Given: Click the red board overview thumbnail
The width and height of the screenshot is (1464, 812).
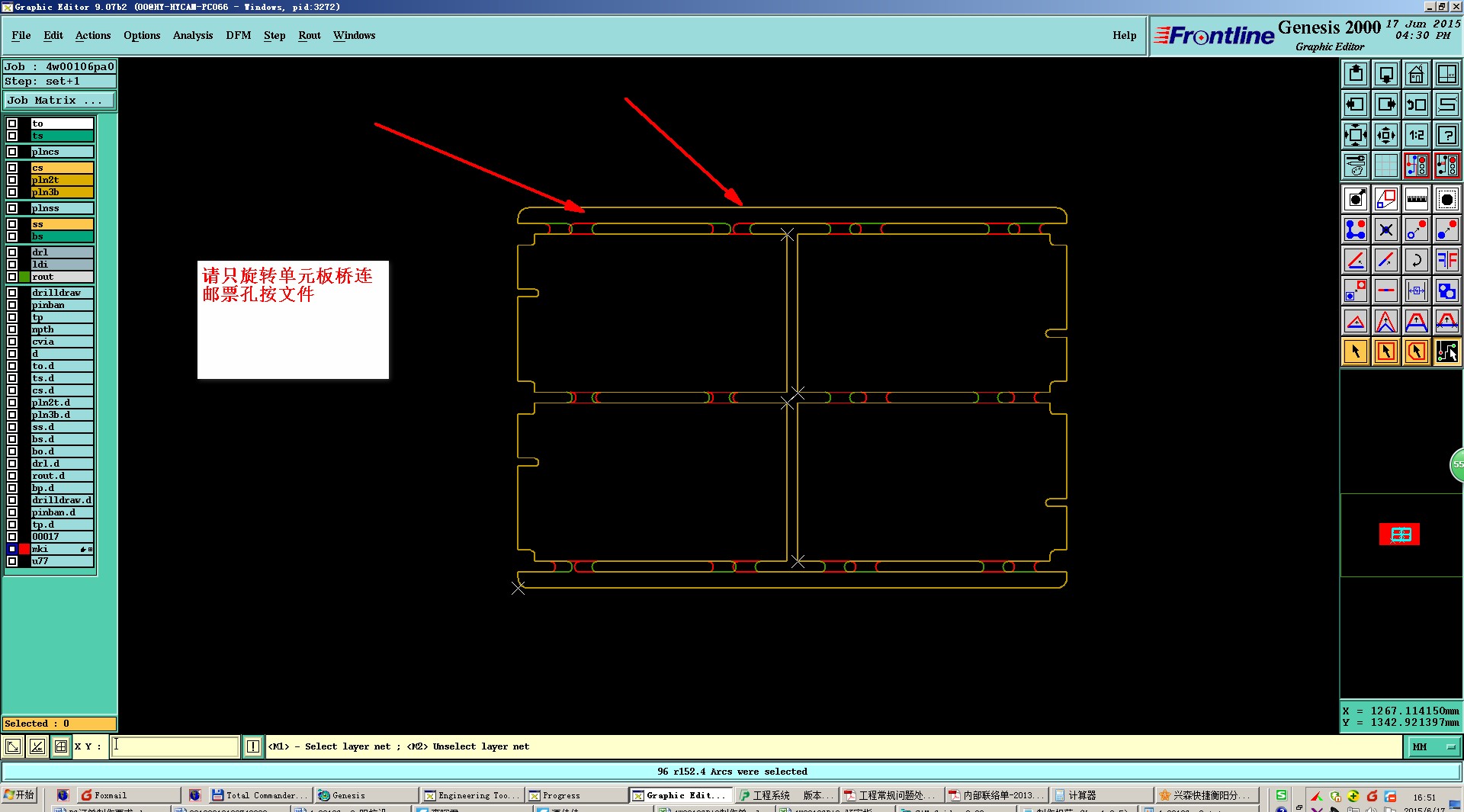Looking at the screenshot, I should tap(1400, 534).
